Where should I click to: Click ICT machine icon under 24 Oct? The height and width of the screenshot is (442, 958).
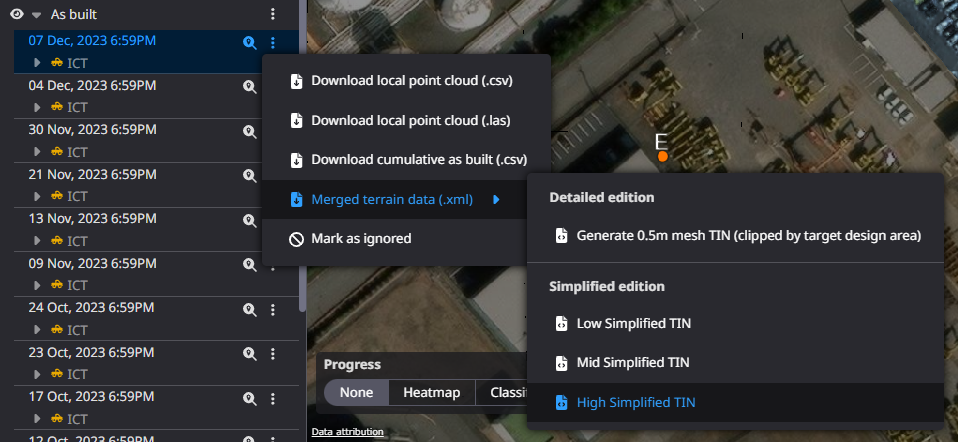point(57,330)
